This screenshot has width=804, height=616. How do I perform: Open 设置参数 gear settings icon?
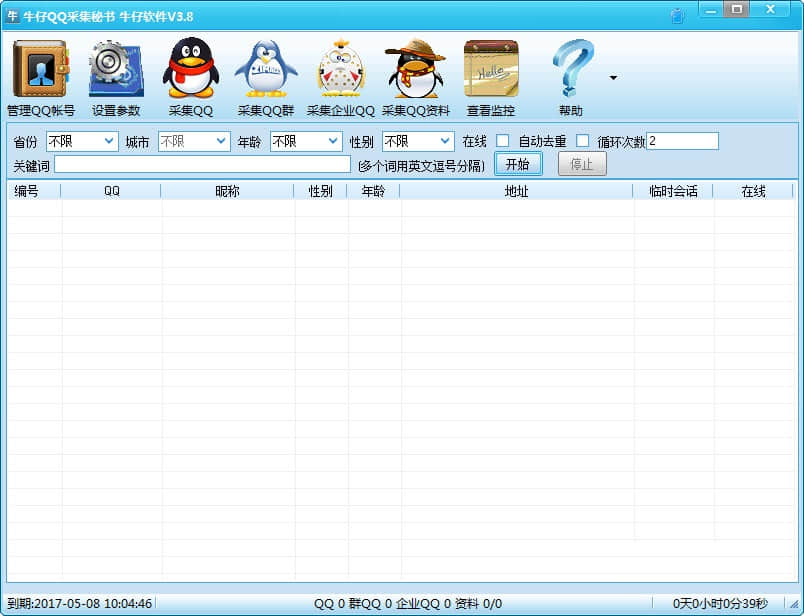[x=116, y=69]
